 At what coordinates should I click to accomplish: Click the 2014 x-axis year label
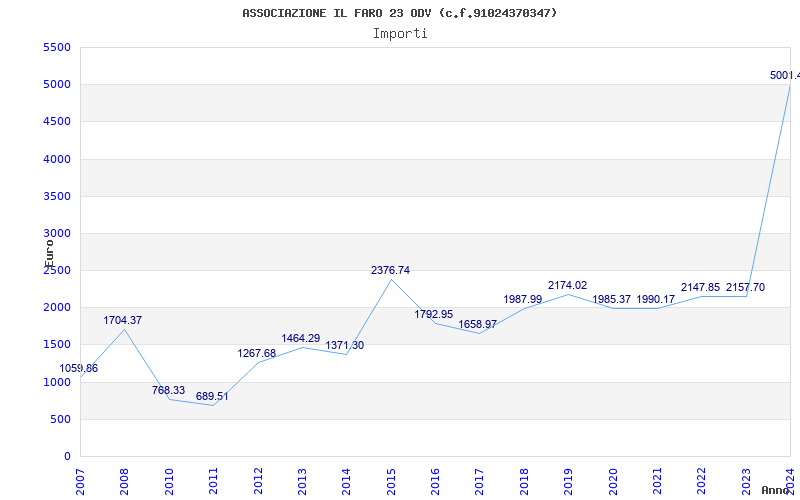point(346,482)
